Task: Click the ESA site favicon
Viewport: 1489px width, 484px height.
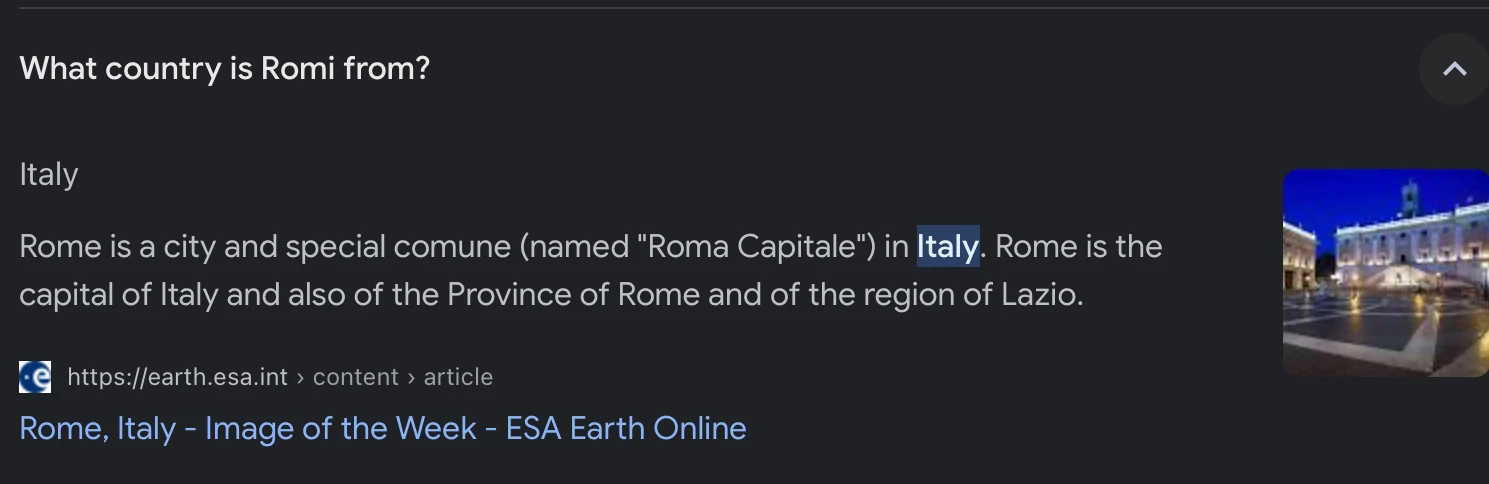Action: click(x=35, y=377)
